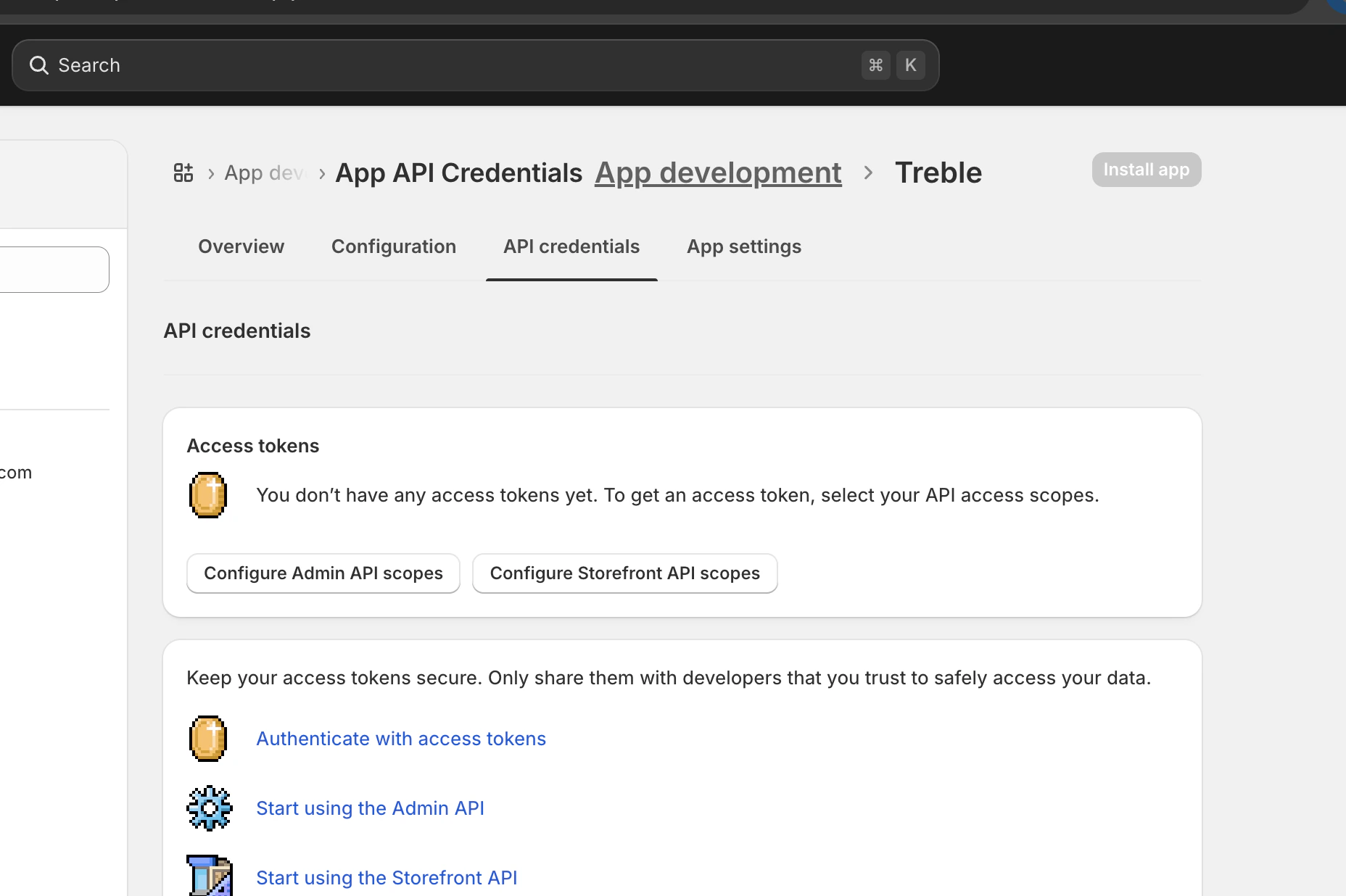Click Configure Storefront API scopes button
The height and width of the screenshot is (896, 1346).
[625, 573]
